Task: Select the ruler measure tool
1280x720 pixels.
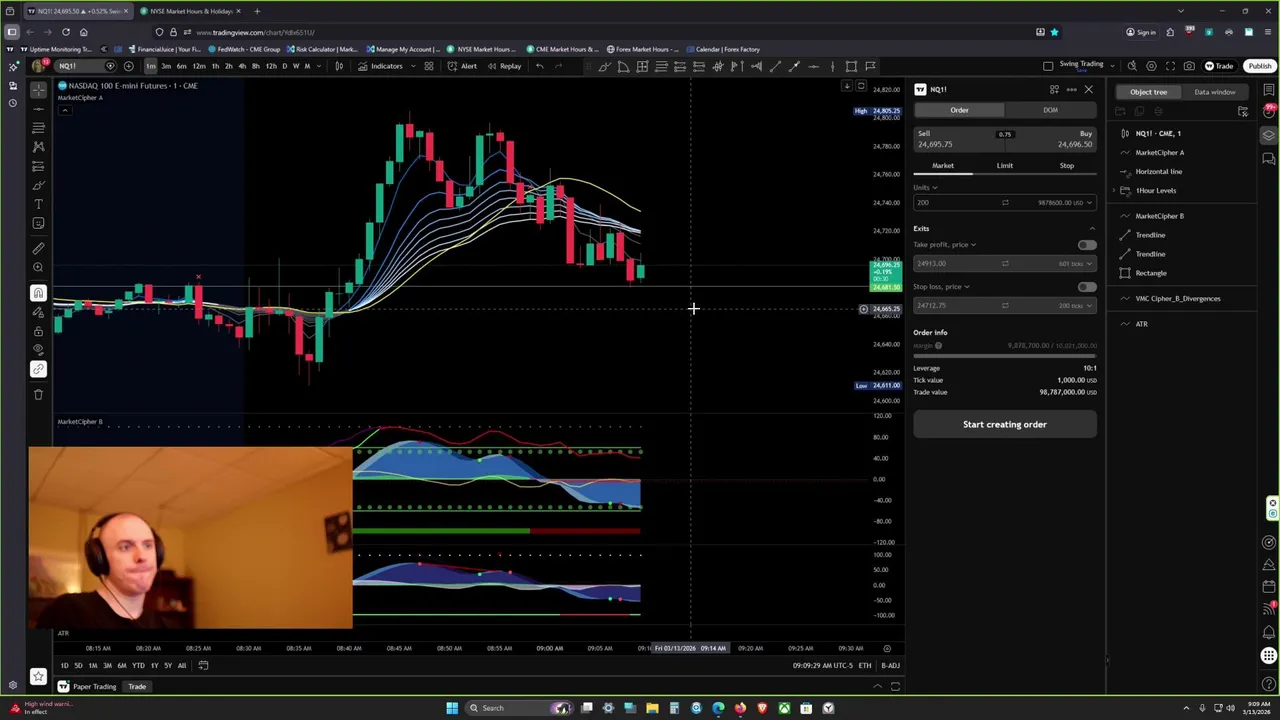Action: tap(38, 248)
